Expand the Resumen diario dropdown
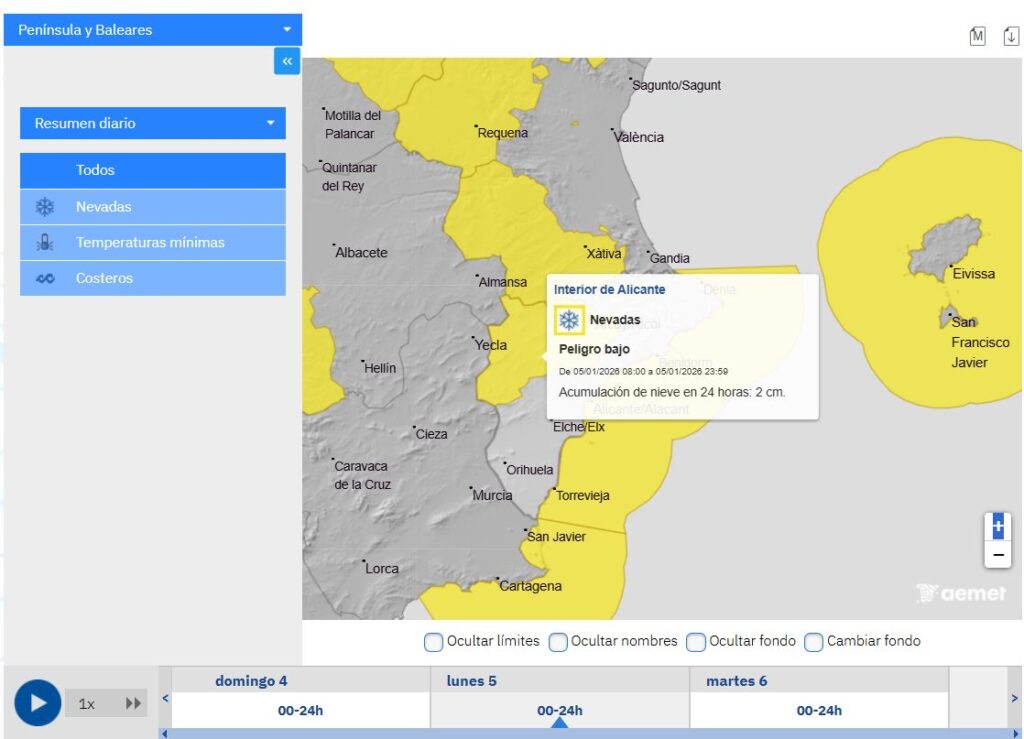 [153, 123]
